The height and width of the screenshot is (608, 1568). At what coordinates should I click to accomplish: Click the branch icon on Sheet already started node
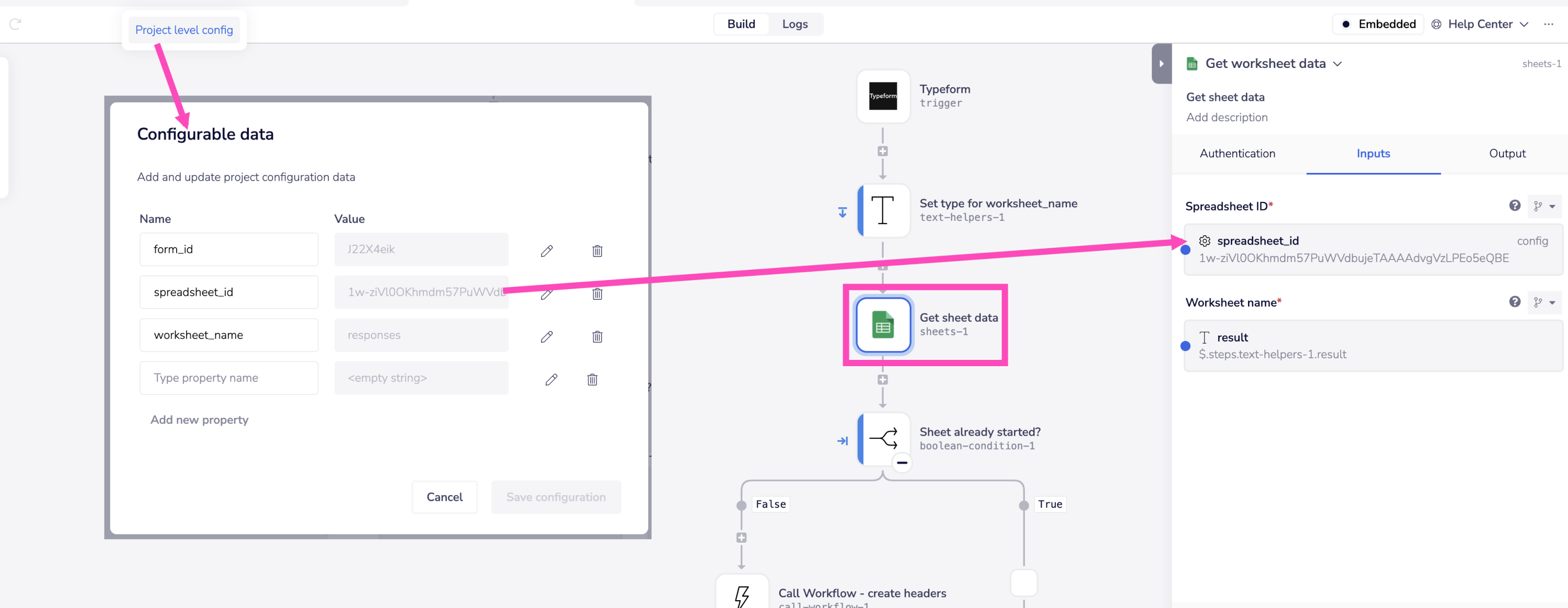point(882,438)
